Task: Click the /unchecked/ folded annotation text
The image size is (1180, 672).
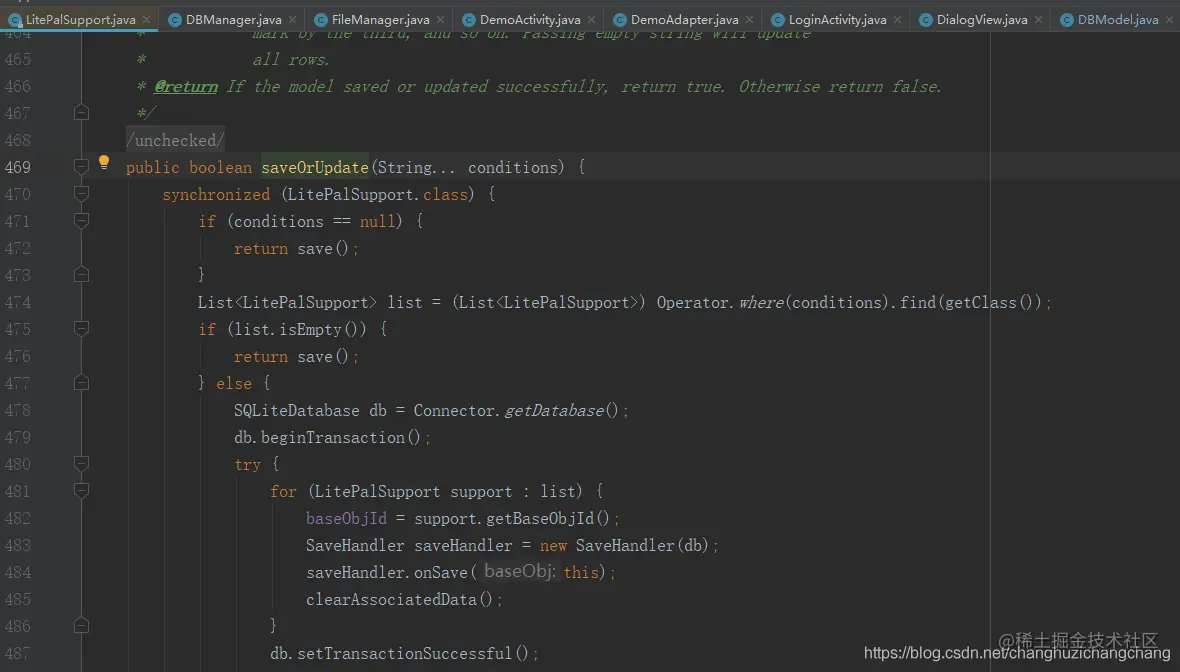Action: (x=175, y=140)
